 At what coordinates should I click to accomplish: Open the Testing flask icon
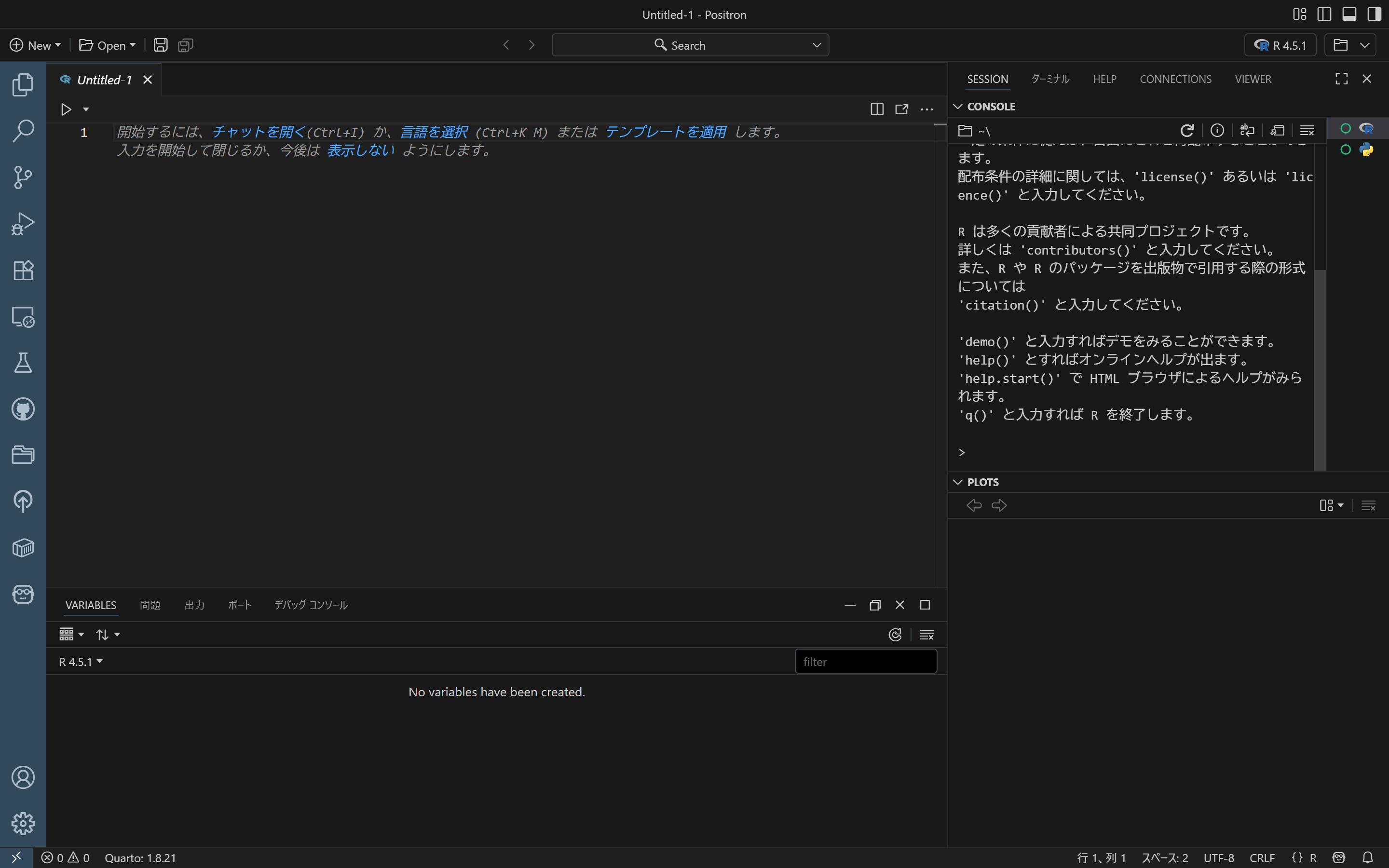click(x=23, y=363)
